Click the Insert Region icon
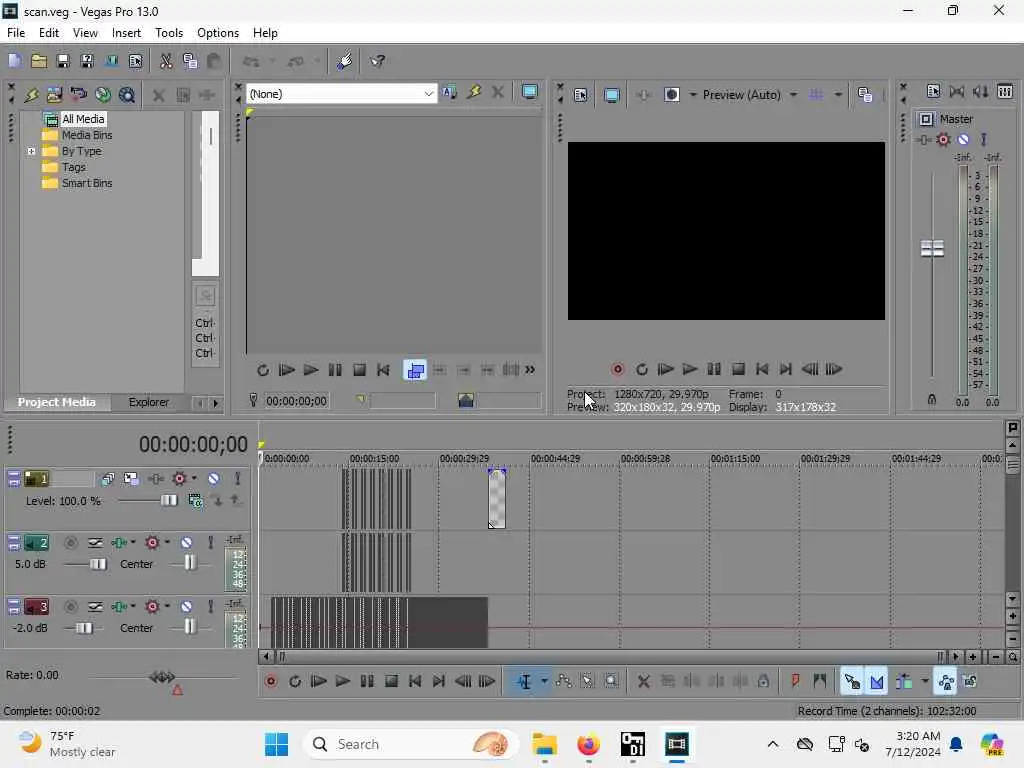Image resolution: width=1024 pixels, height=768 pixels. click(820, 682)
